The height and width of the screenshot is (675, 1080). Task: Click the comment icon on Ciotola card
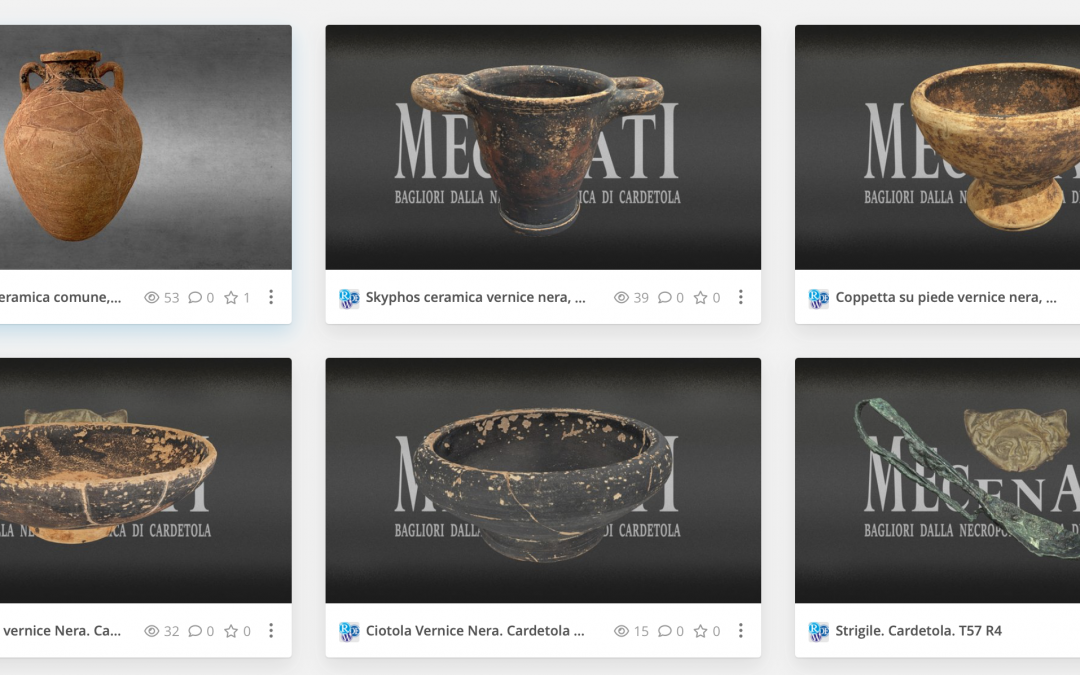click(664, 631)
